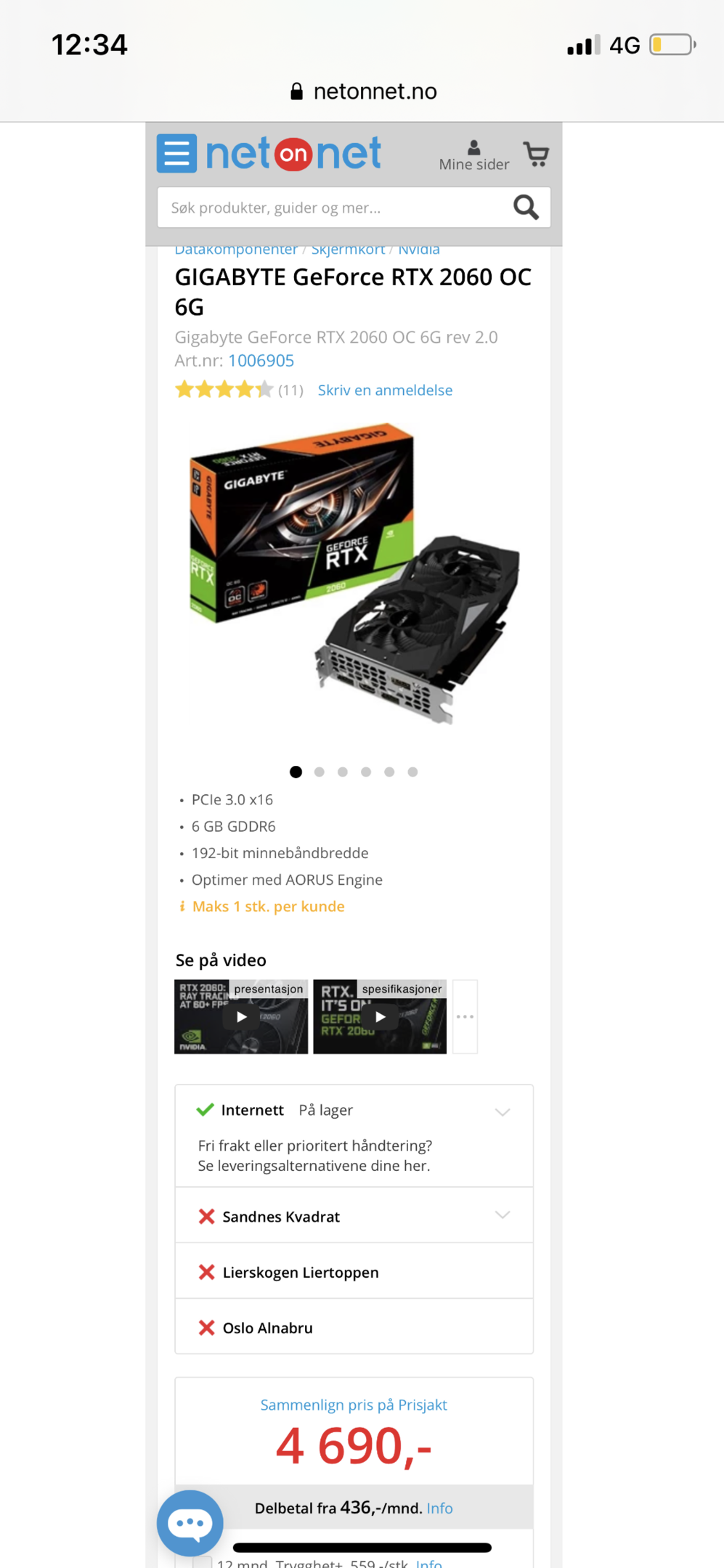Select the second image carousel dot

[319, 772]
